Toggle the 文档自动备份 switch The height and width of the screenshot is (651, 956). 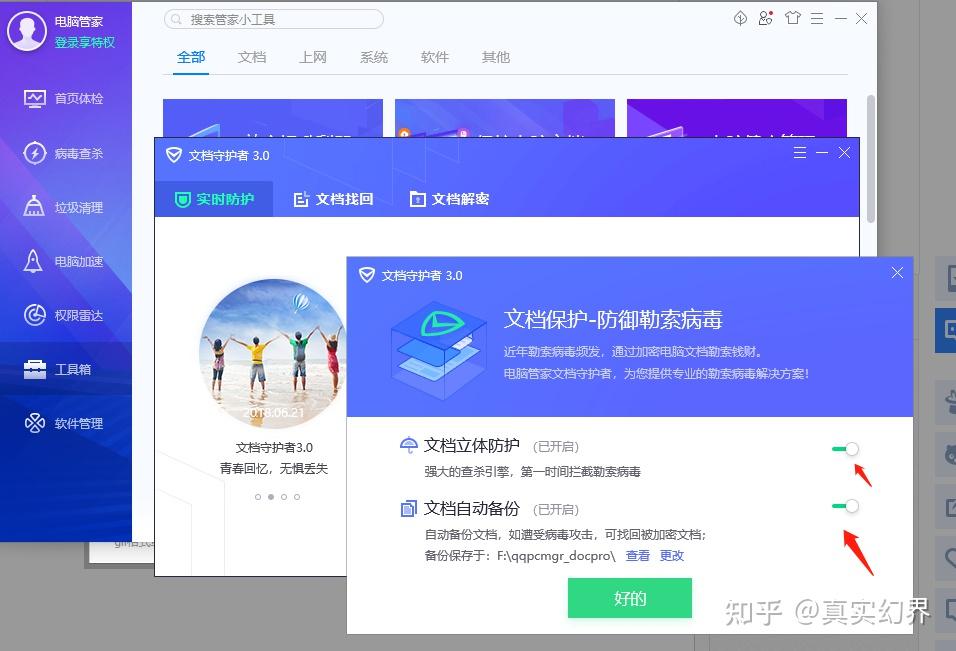(x=845, y=506)
